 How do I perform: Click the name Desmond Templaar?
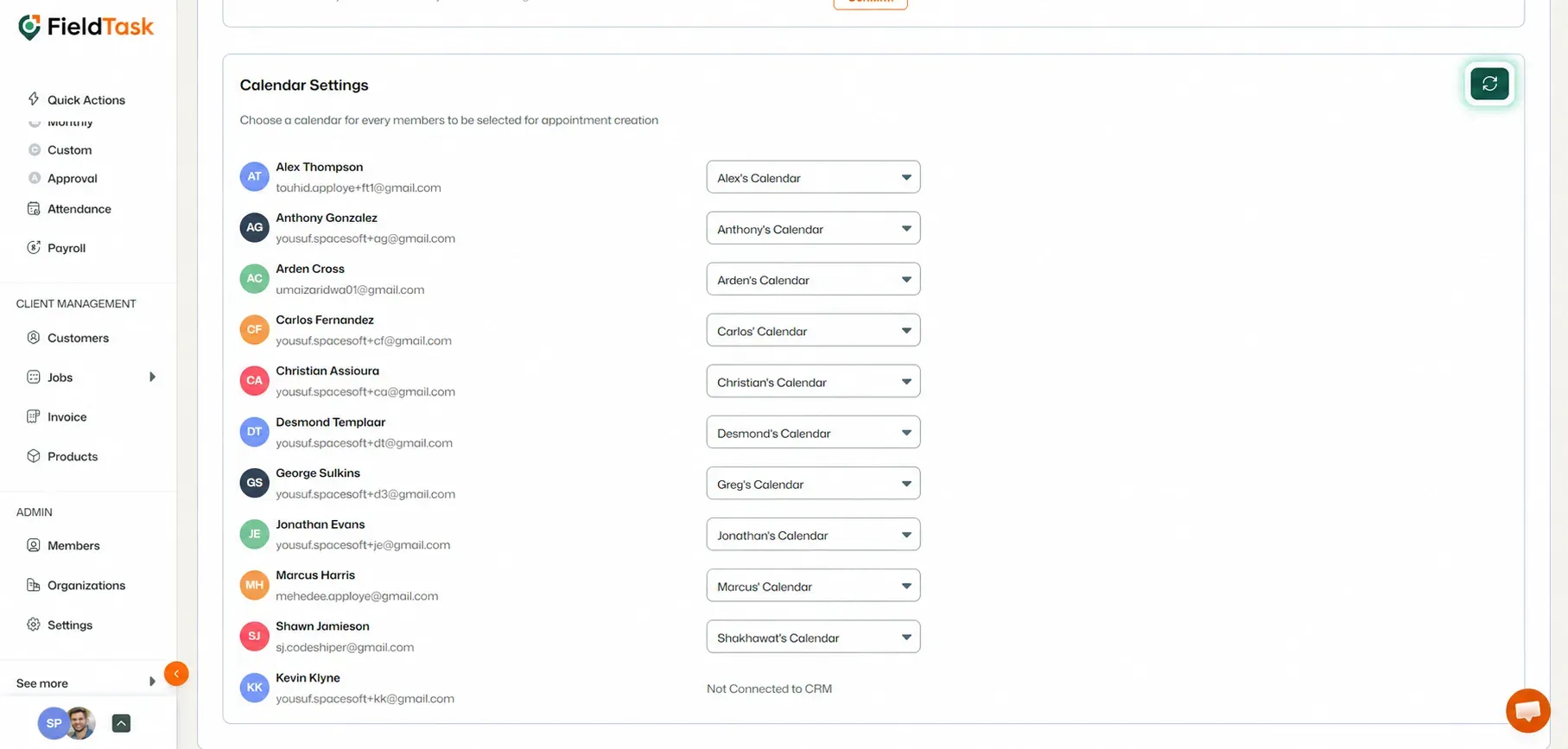[x=331, y=422]
